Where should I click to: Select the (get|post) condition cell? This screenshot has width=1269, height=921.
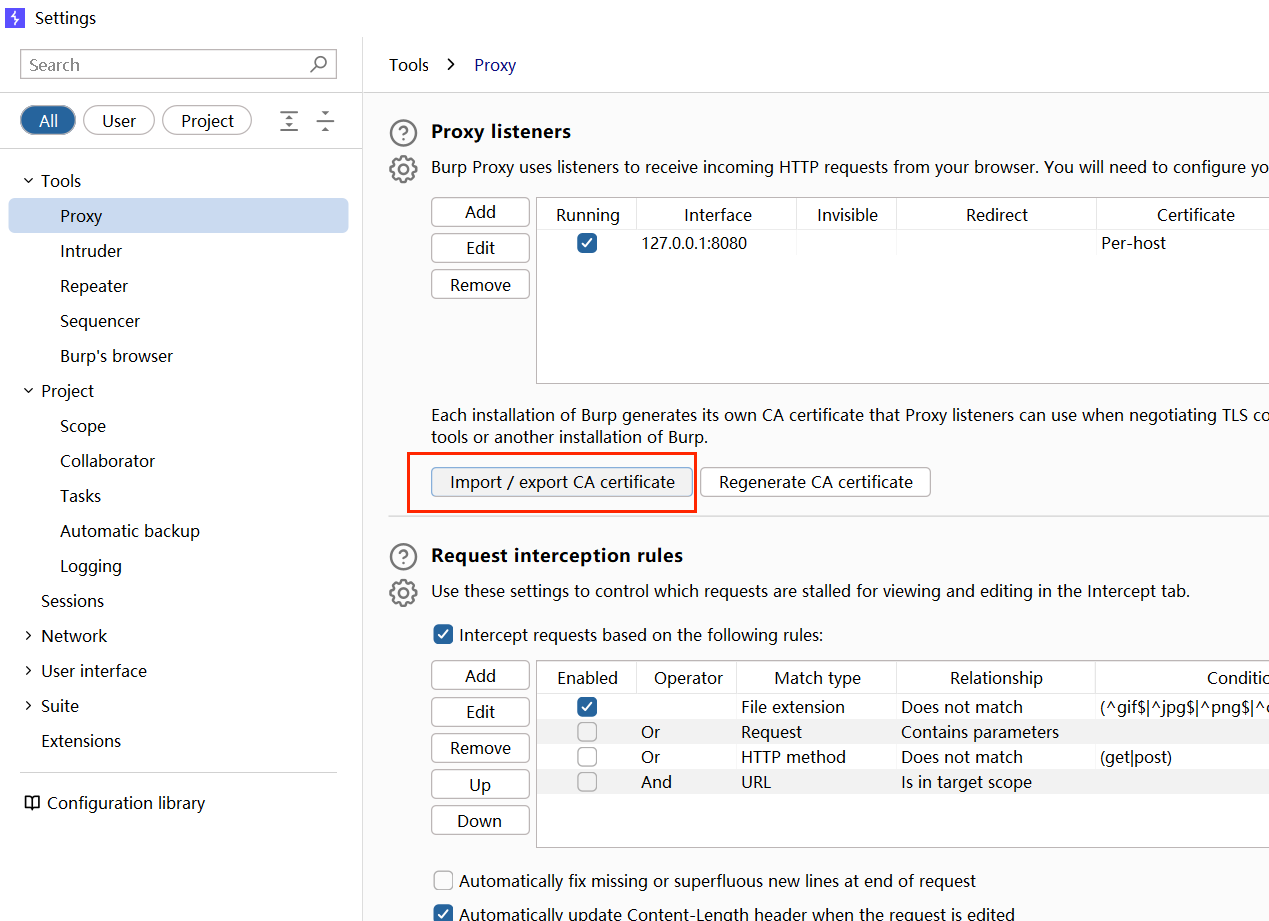(1182, 757)
